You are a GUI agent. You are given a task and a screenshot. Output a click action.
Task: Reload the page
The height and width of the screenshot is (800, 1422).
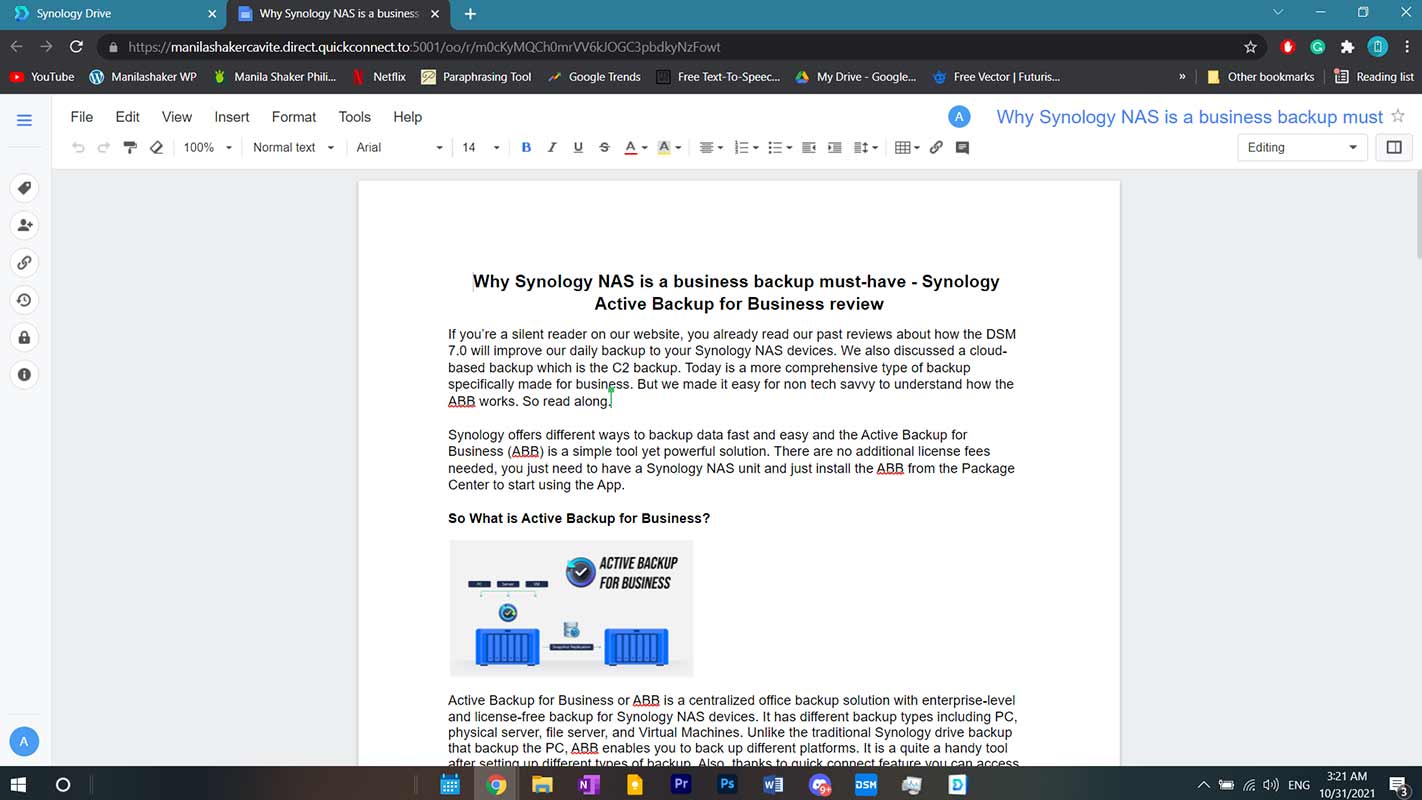[76, 46]
